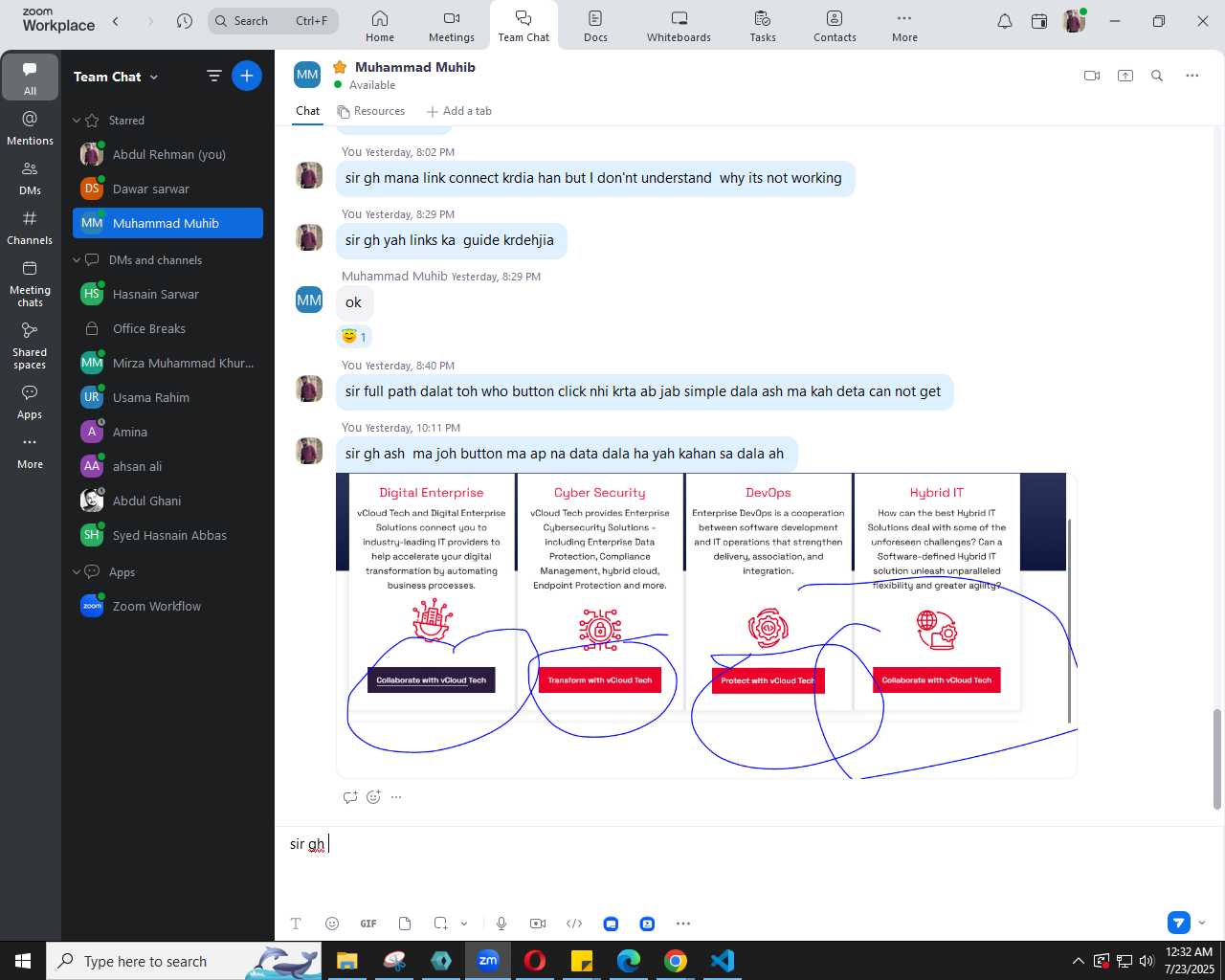Click the chat vertical scrollbar
This screenshot has height=980, width=1225.
point(1217,759)
